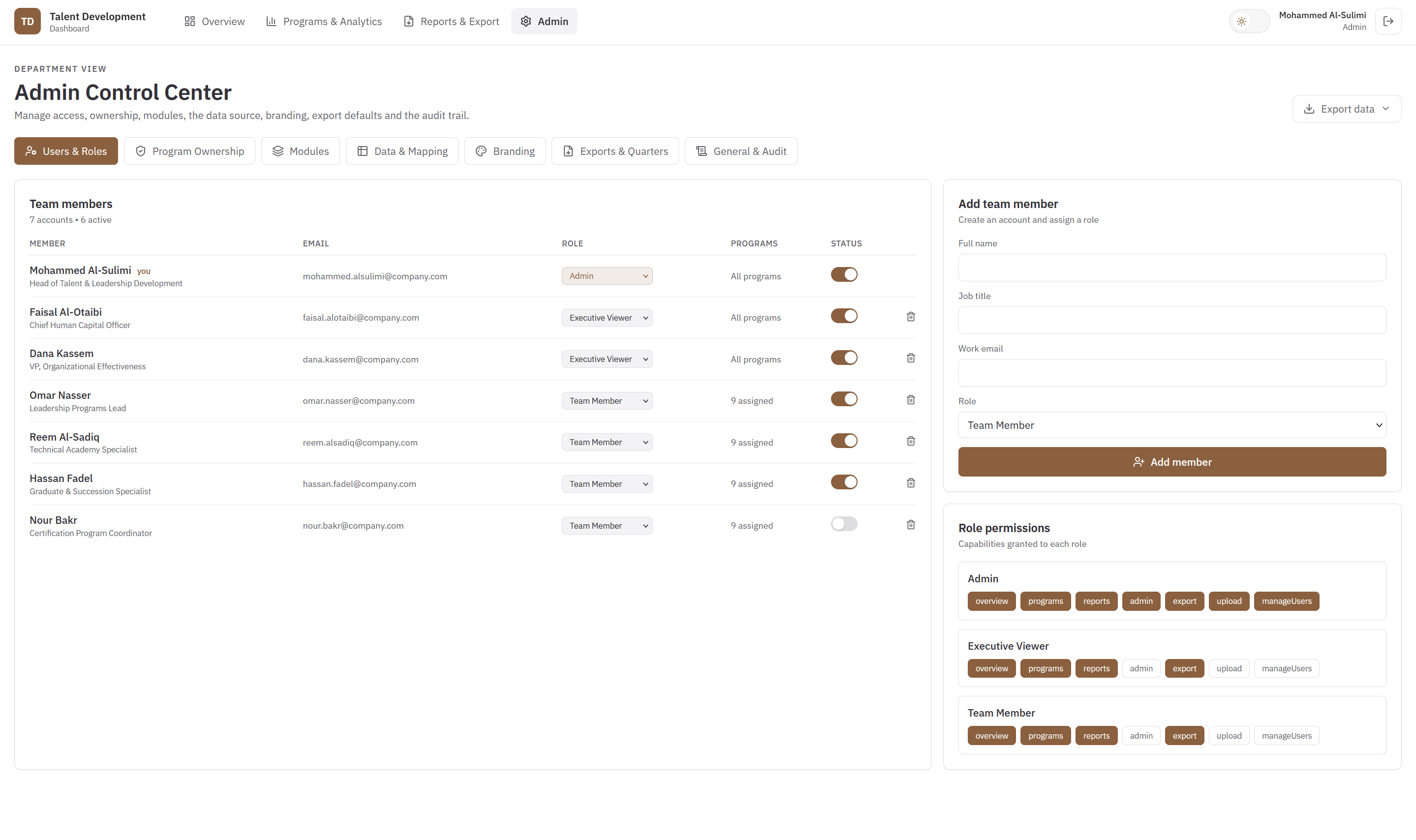Delete Dana Kassem via trash icon
Viewport: 1416px width, 840px height.
(x=910, y=358)
